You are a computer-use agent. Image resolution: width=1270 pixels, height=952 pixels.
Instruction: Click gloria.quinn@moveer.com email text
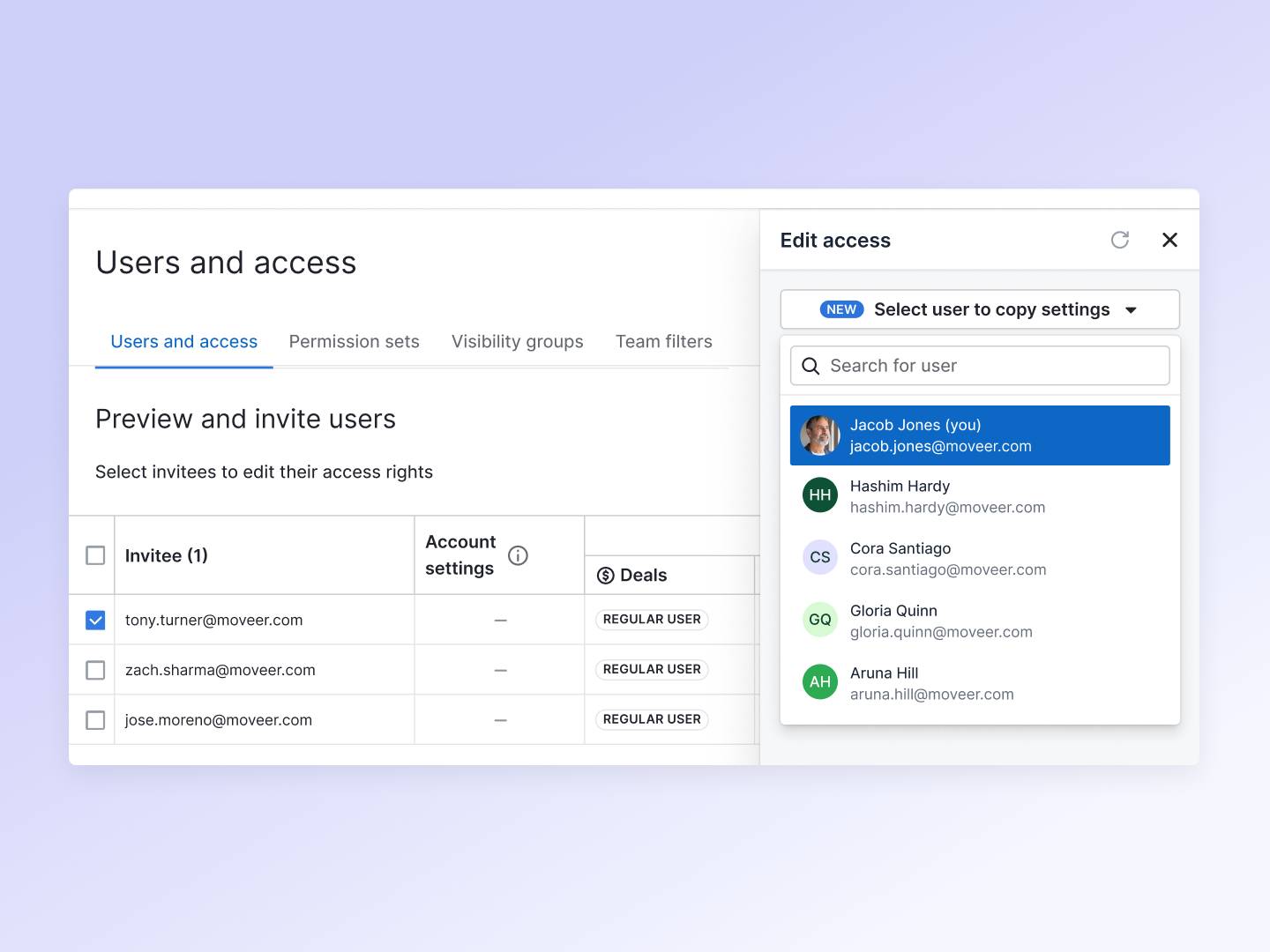pos(941,632)
